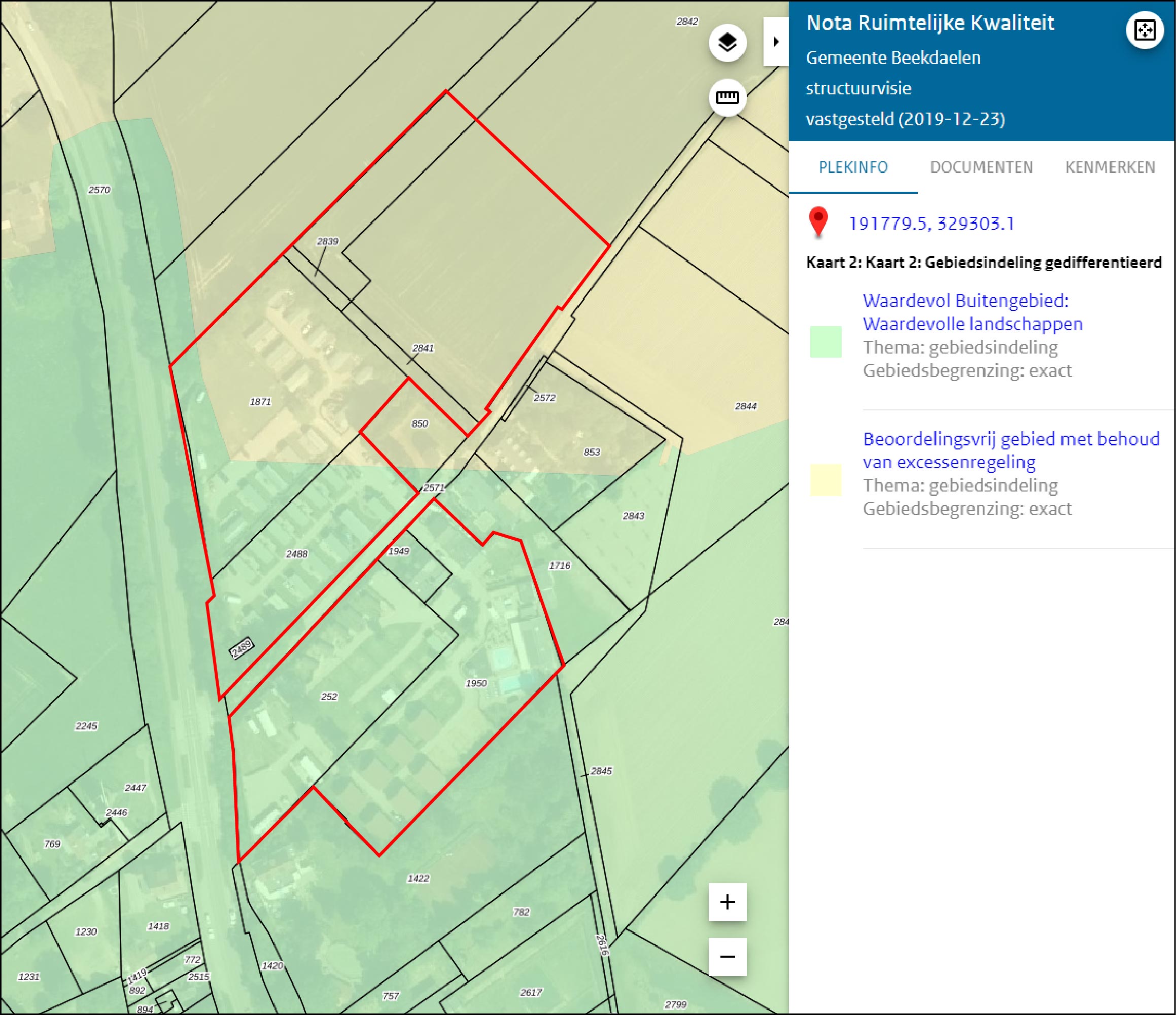The height and width of the screenshot is (1015, 1176).
Task: Click parcel label 2845 on the map
Action: (601, 771)
